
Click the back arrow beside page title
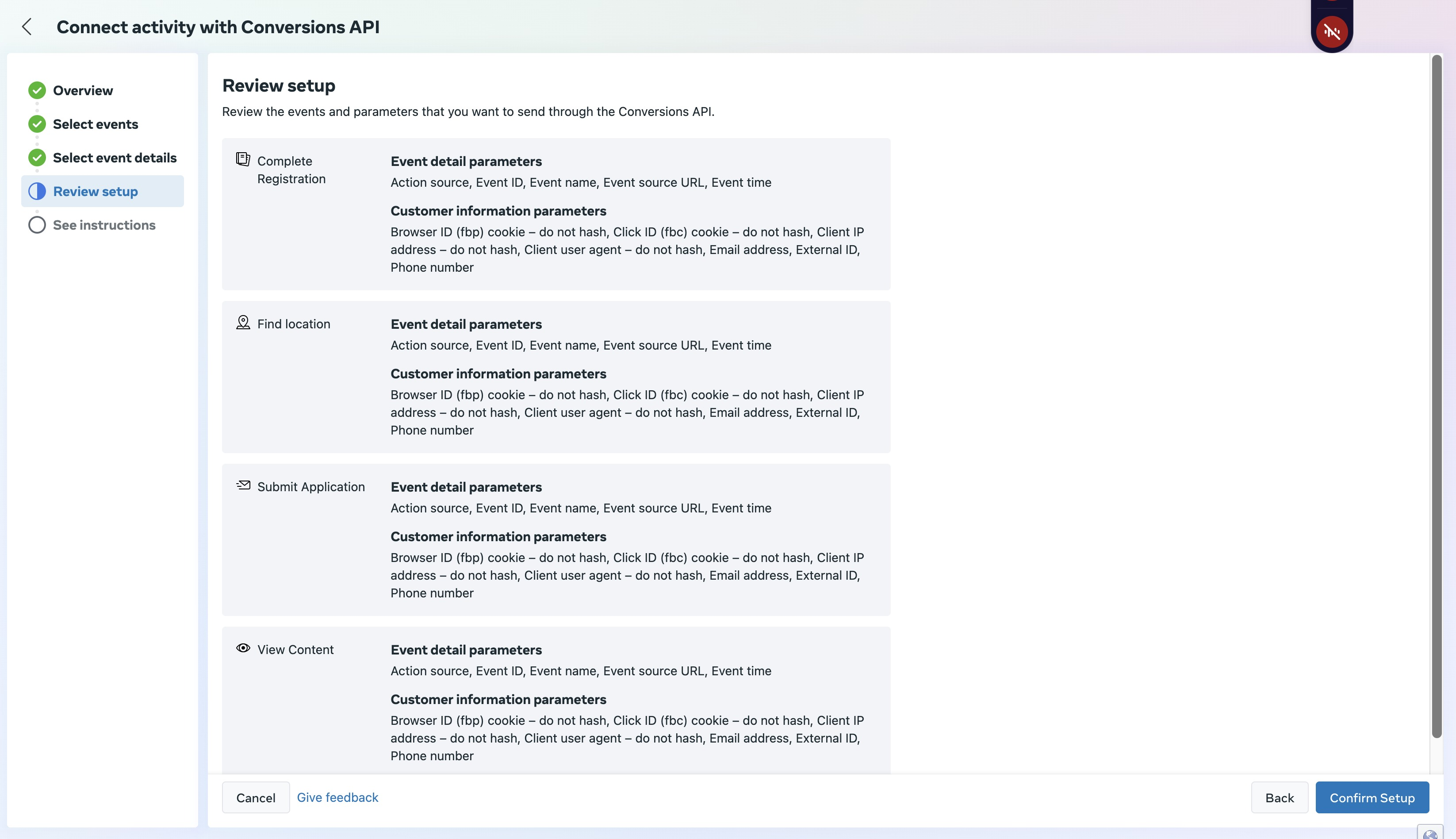(x=27, y=27)
